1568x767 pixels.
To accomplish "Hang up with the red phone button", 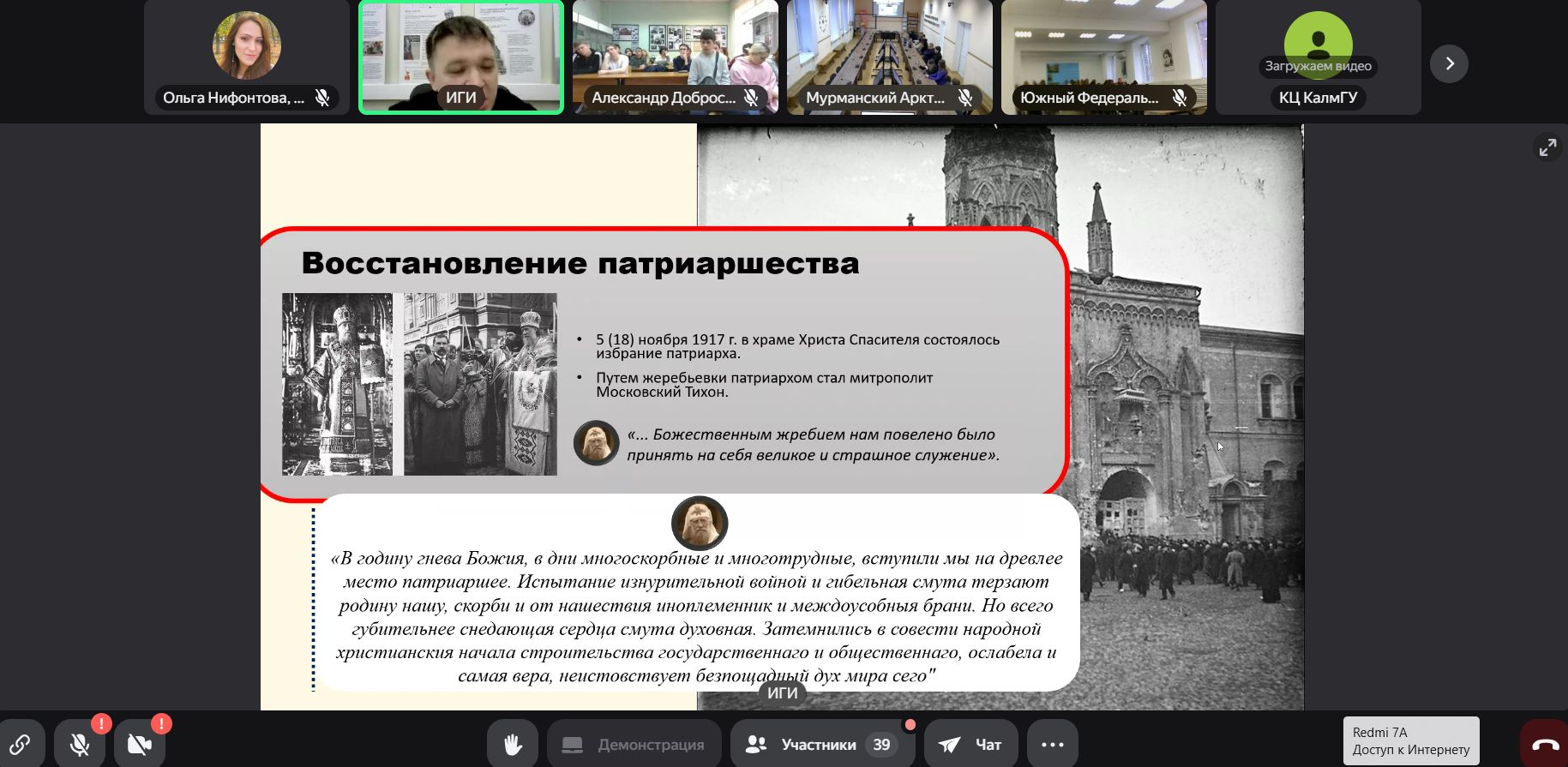I will coord(1544,744).
